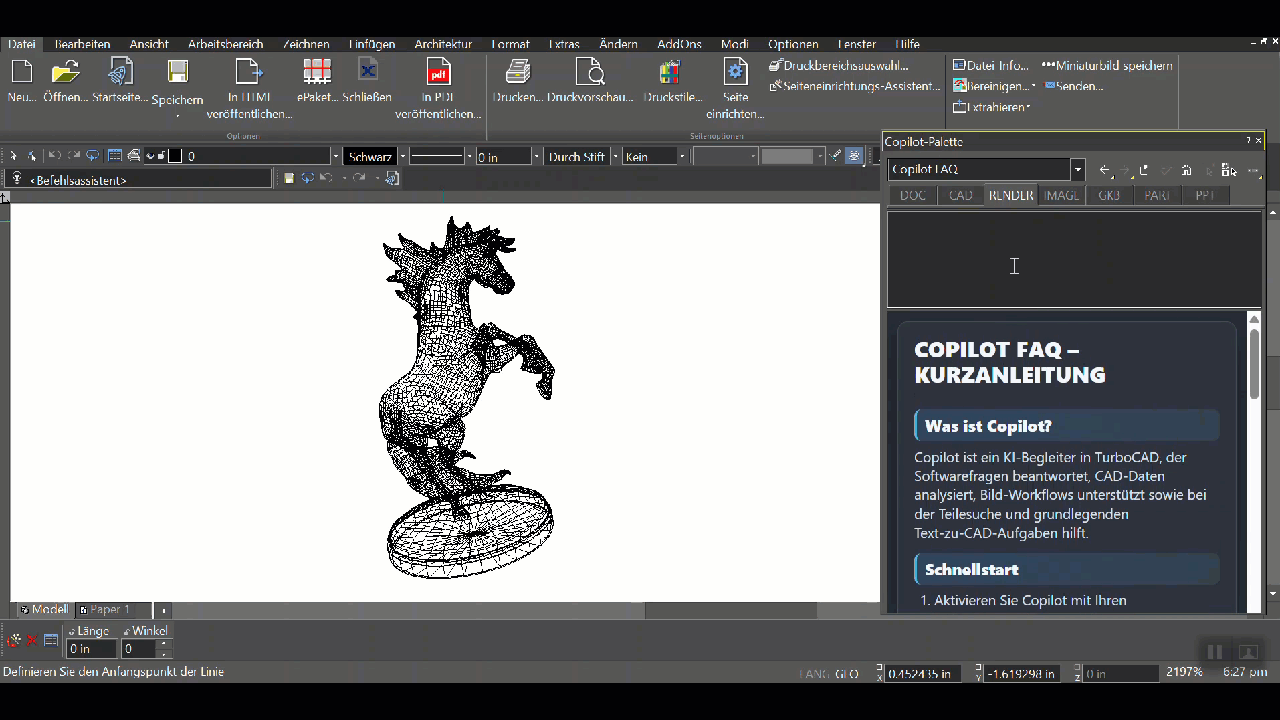Click the home icon in Copilot palette
Viewport: 1280px width, 720px height.
1186,170
